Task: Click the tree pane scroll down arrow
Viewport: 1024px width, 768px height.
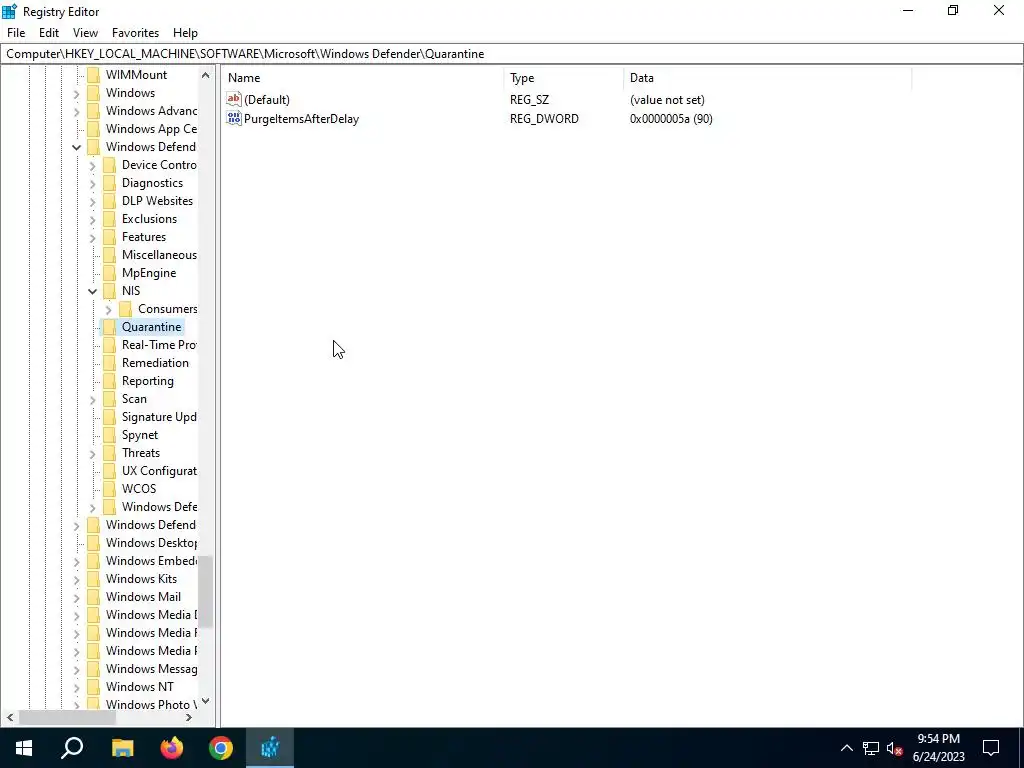Action: pyautogui.click(x=206, y=701)
